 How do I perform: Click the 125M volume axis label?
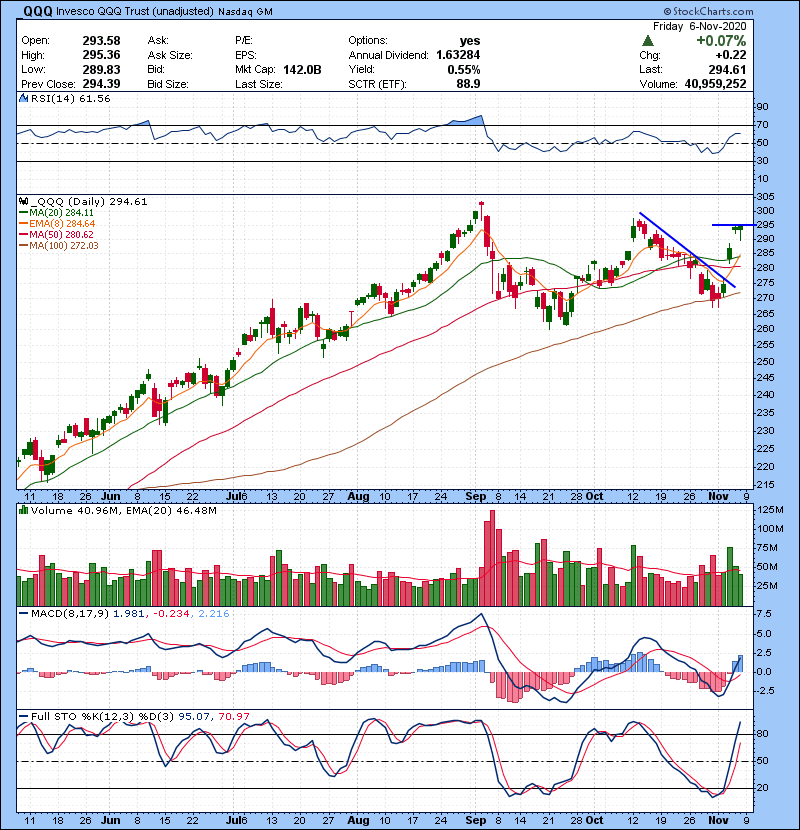tap(771, 510)
